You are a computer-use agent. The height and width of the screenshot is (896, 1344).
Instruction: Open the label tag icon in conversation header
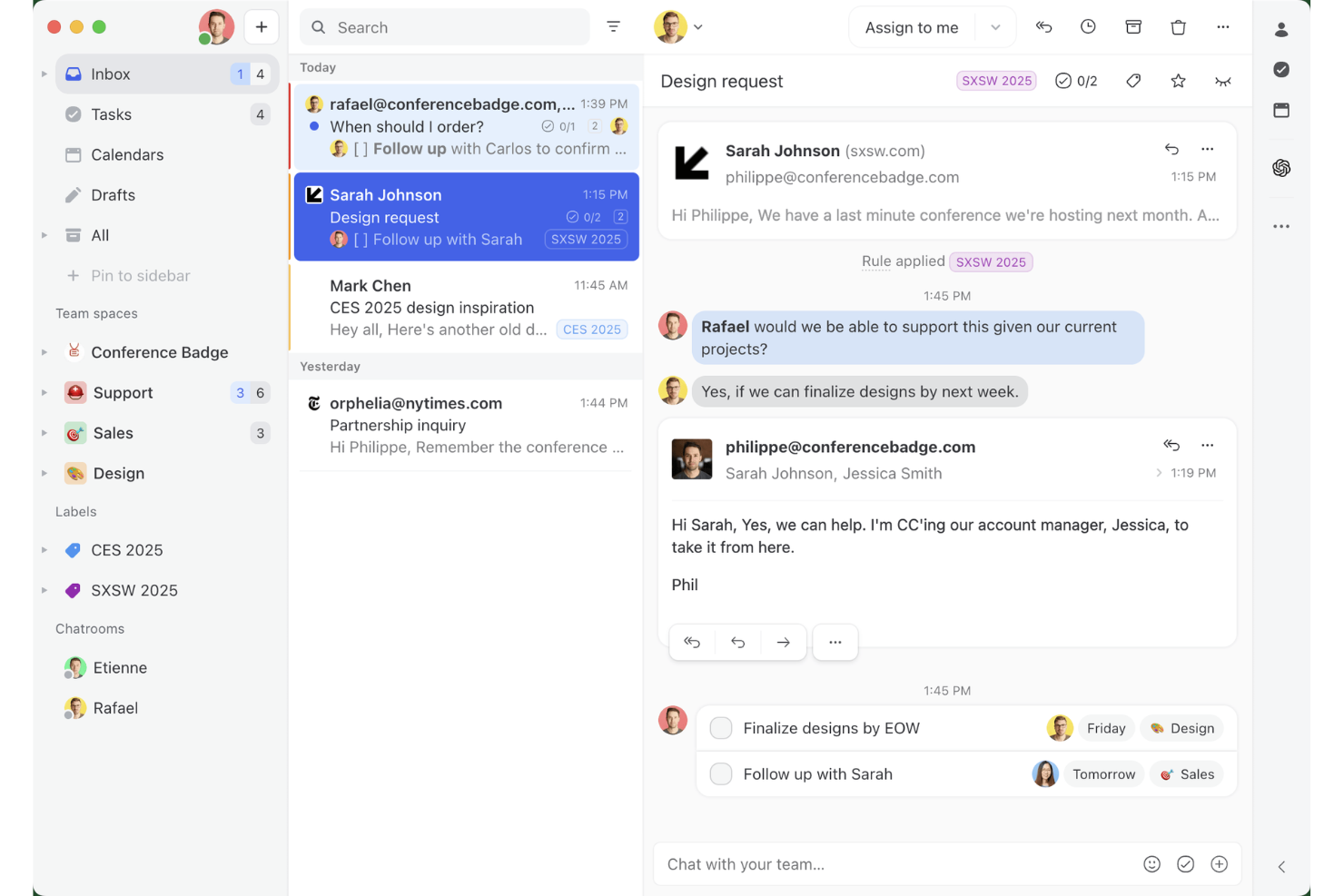coord(1132,81)
